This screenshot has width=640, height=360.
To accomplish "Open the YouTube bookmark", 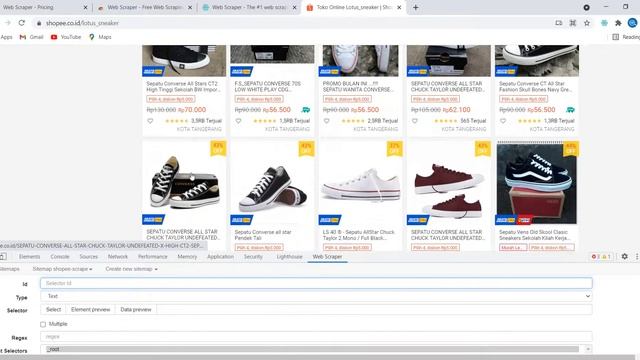I will coord(66,37).
